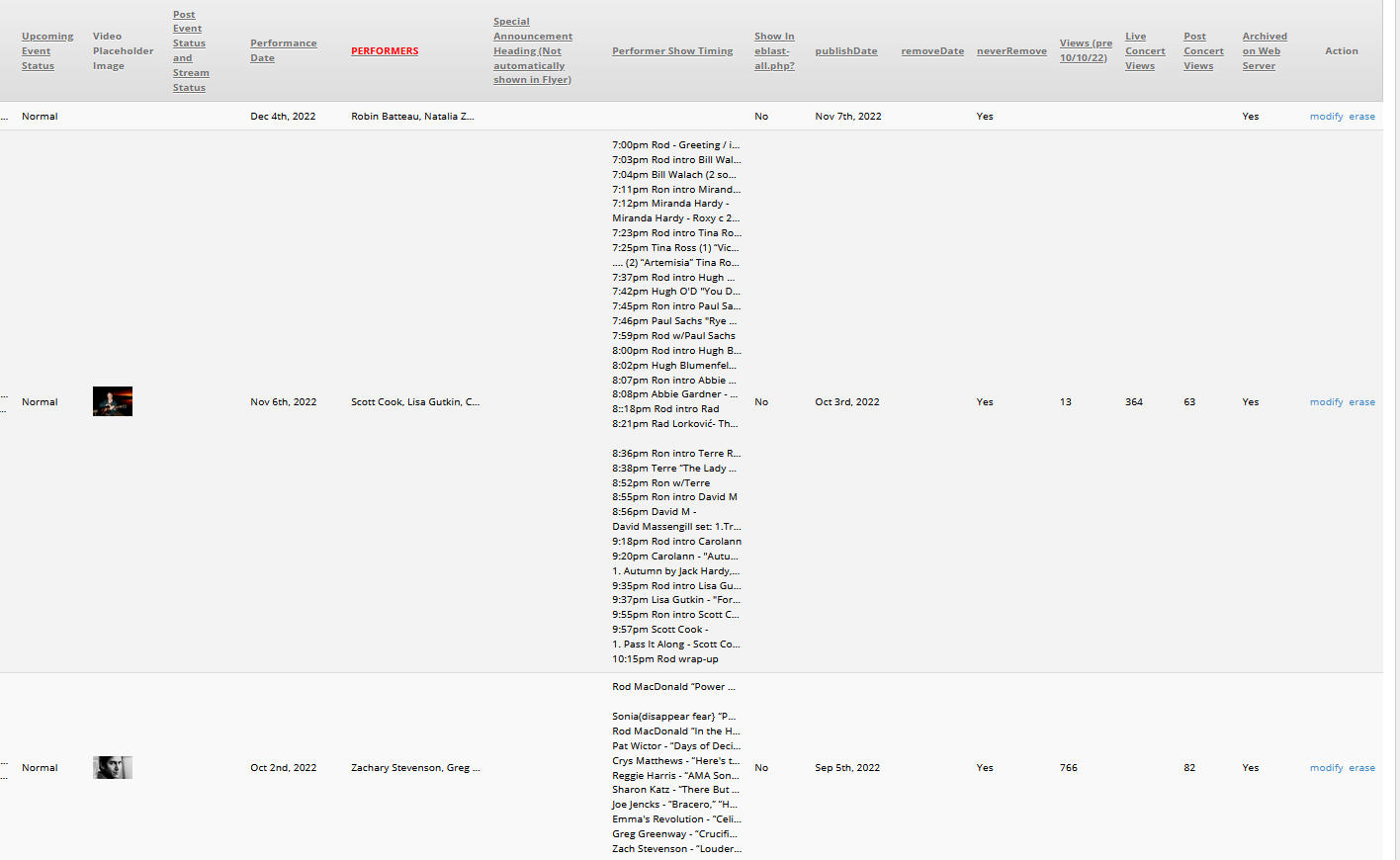Screen dimensions: 1400x860
Task: Erase the Dec 4th, 2022 event
Action: [1361, 117]
